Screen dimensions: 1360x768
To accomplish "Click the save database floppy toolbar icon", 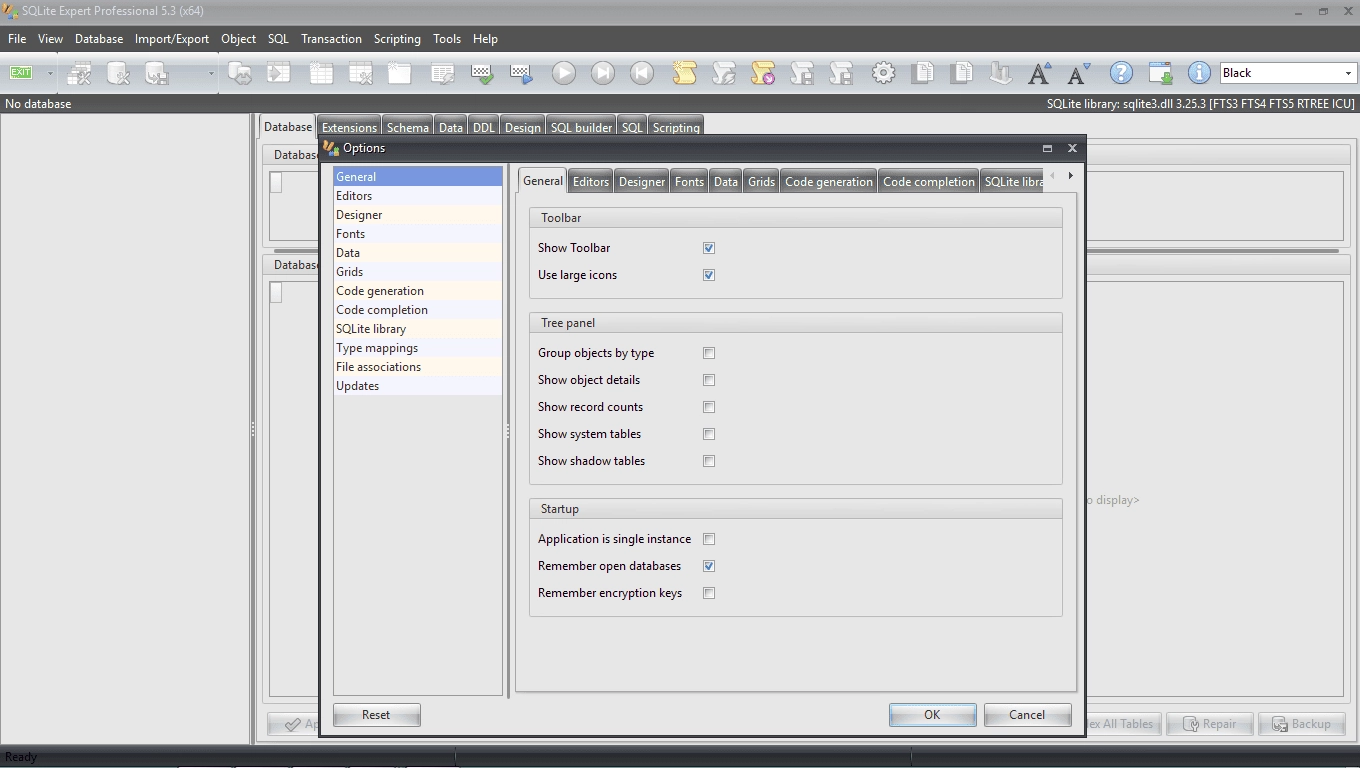I will pos(157,73).
